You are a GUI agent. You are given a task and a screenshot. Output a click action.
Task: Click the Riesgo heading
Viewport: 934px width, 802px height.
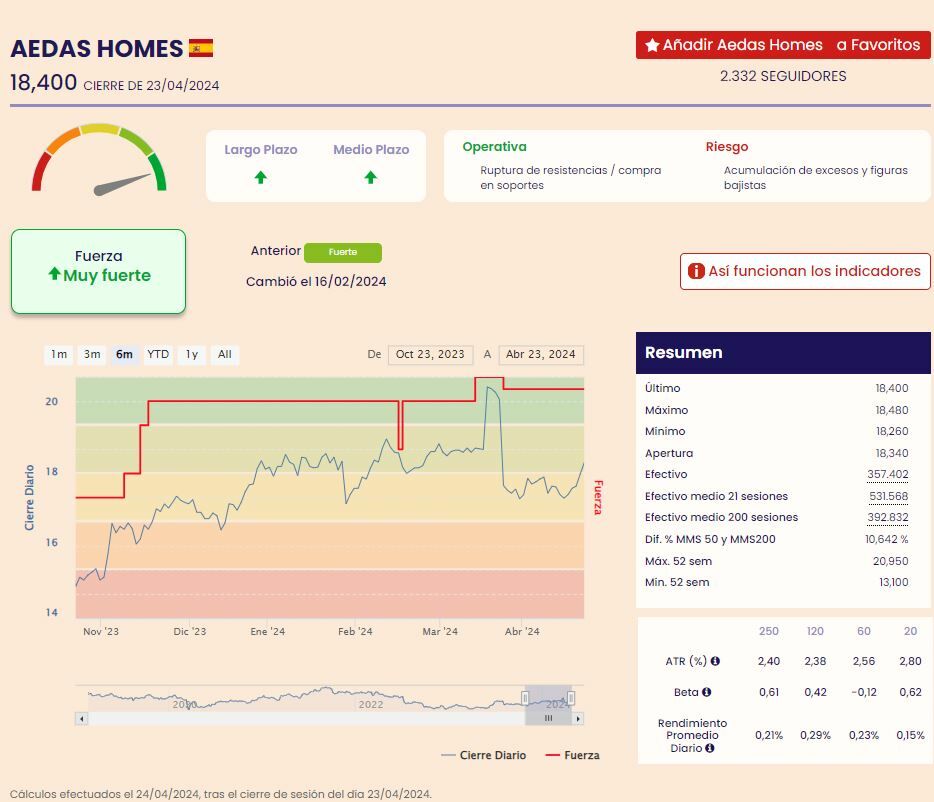[x=727, y=147]
